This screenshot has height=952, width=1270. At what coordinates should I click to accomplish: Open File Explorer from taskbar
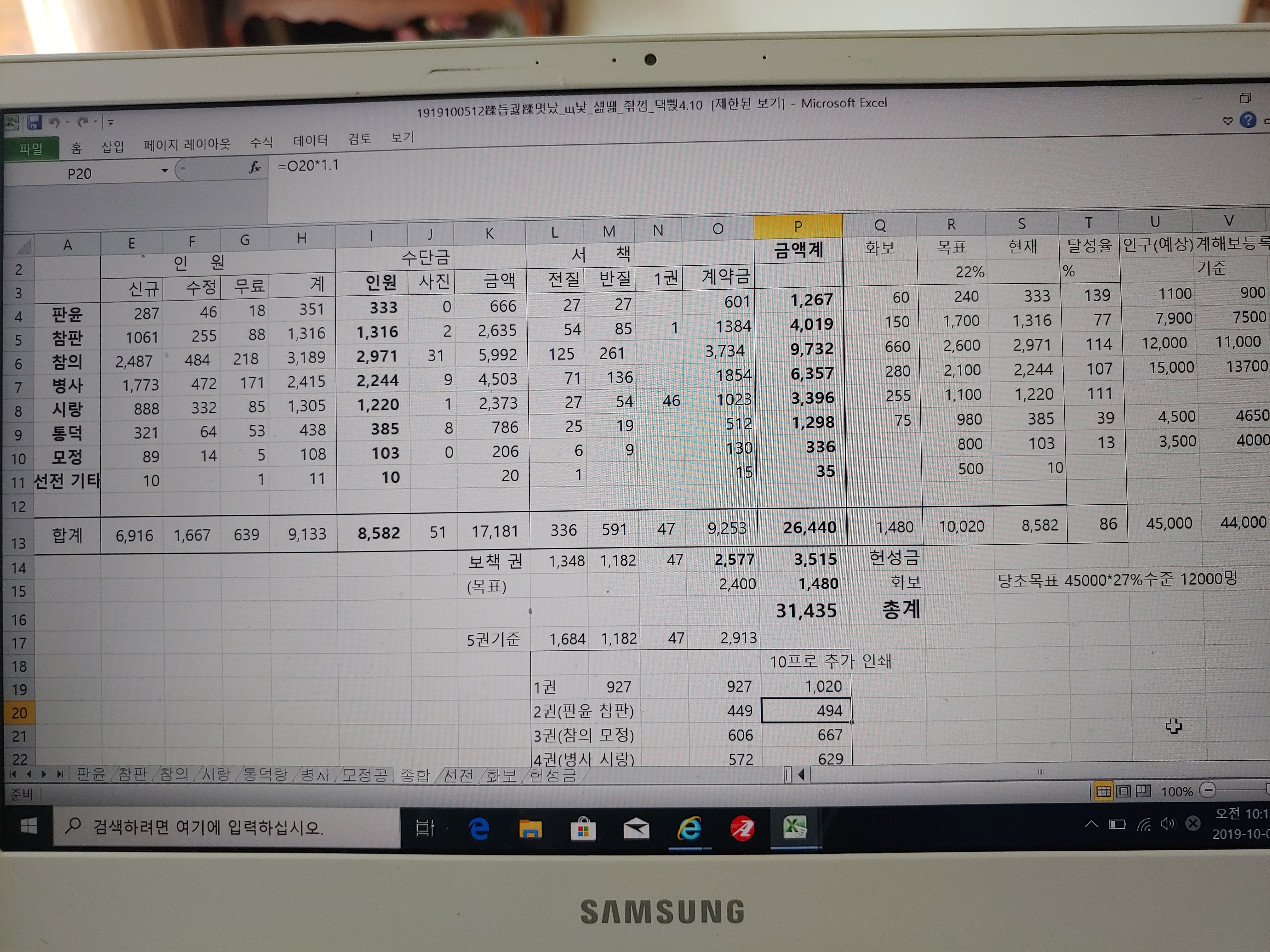[x=530, y=829]
